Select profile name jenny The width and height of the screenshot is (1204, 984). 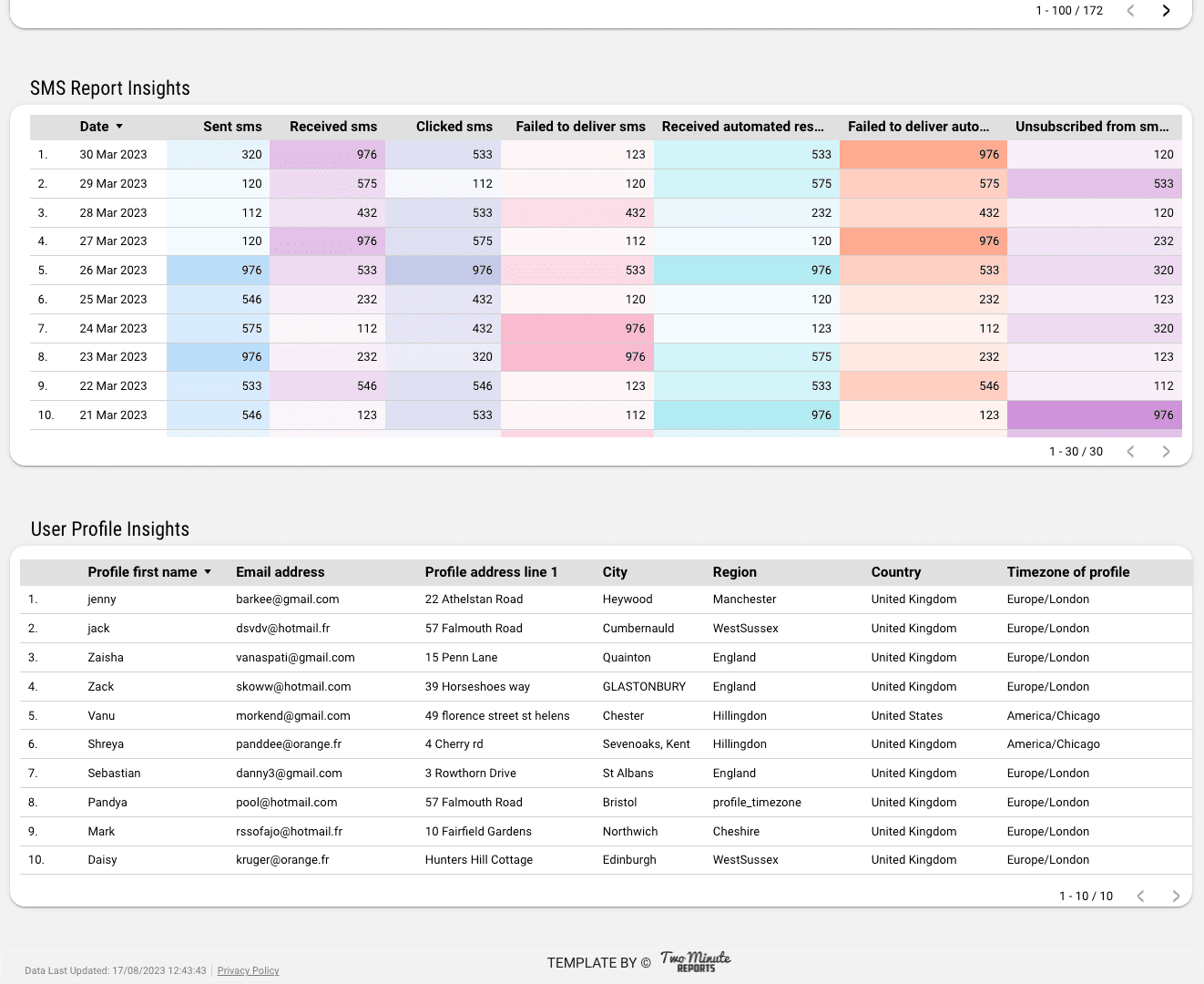[x=102, y=600]
